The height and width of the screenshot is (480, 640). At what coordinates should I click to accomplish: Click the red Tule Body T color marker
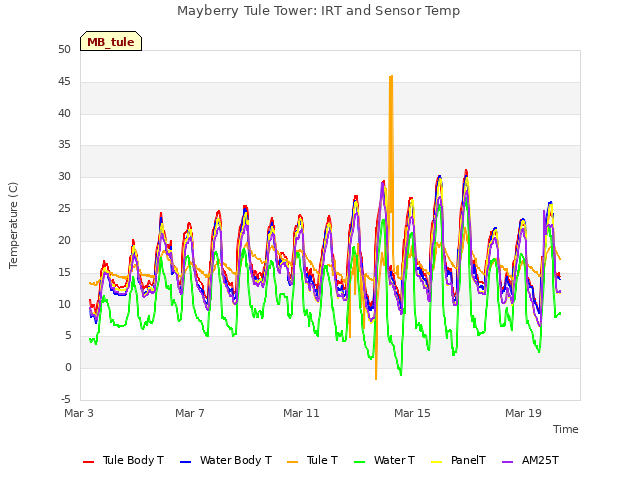(x=89, y=462)
